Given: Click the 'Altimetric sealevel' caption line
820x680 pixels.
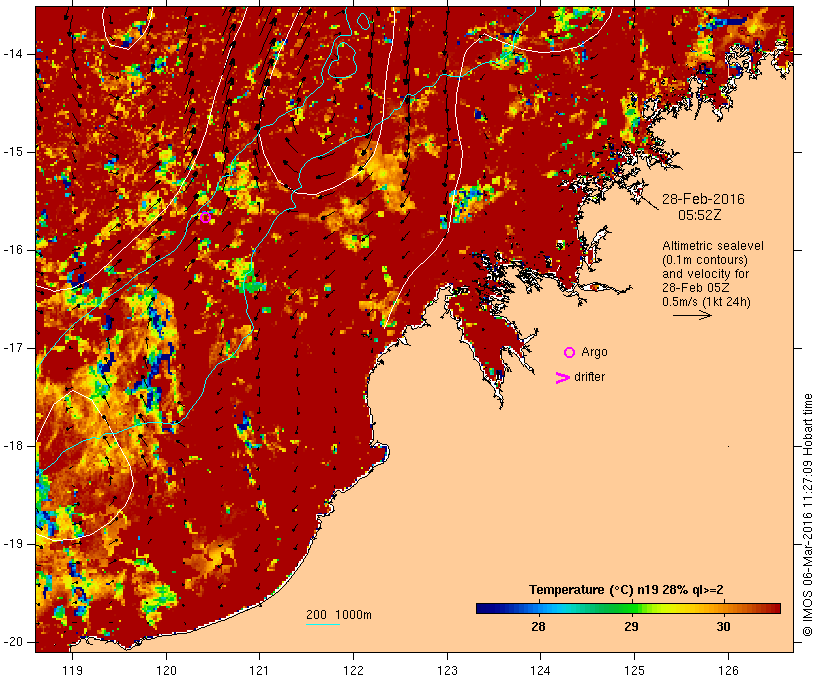Looking at the screenshot, I should (713, 246).
